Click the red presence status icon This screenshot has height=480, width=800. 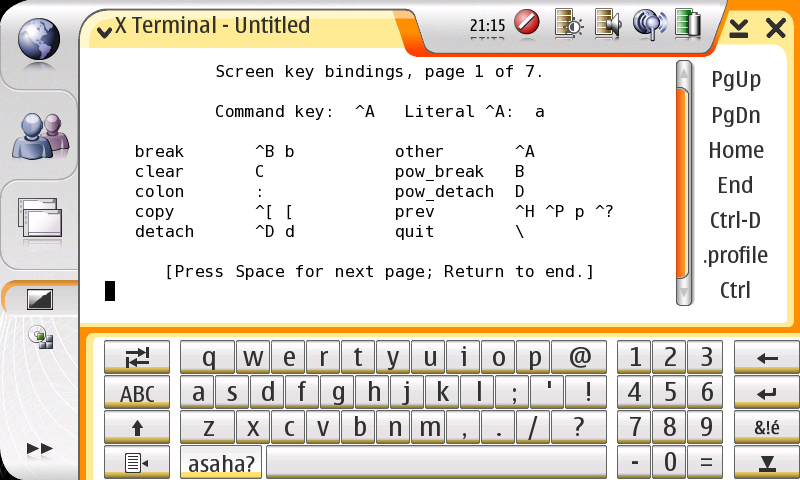[527, 23]
